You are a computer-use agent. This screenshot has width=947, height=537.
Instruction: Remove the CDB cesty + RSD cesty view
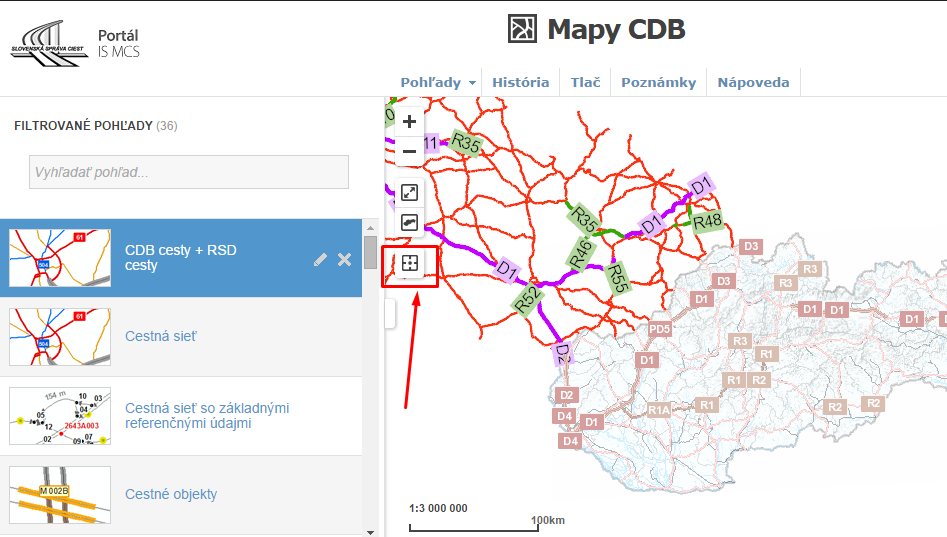[x=344, y=259]
